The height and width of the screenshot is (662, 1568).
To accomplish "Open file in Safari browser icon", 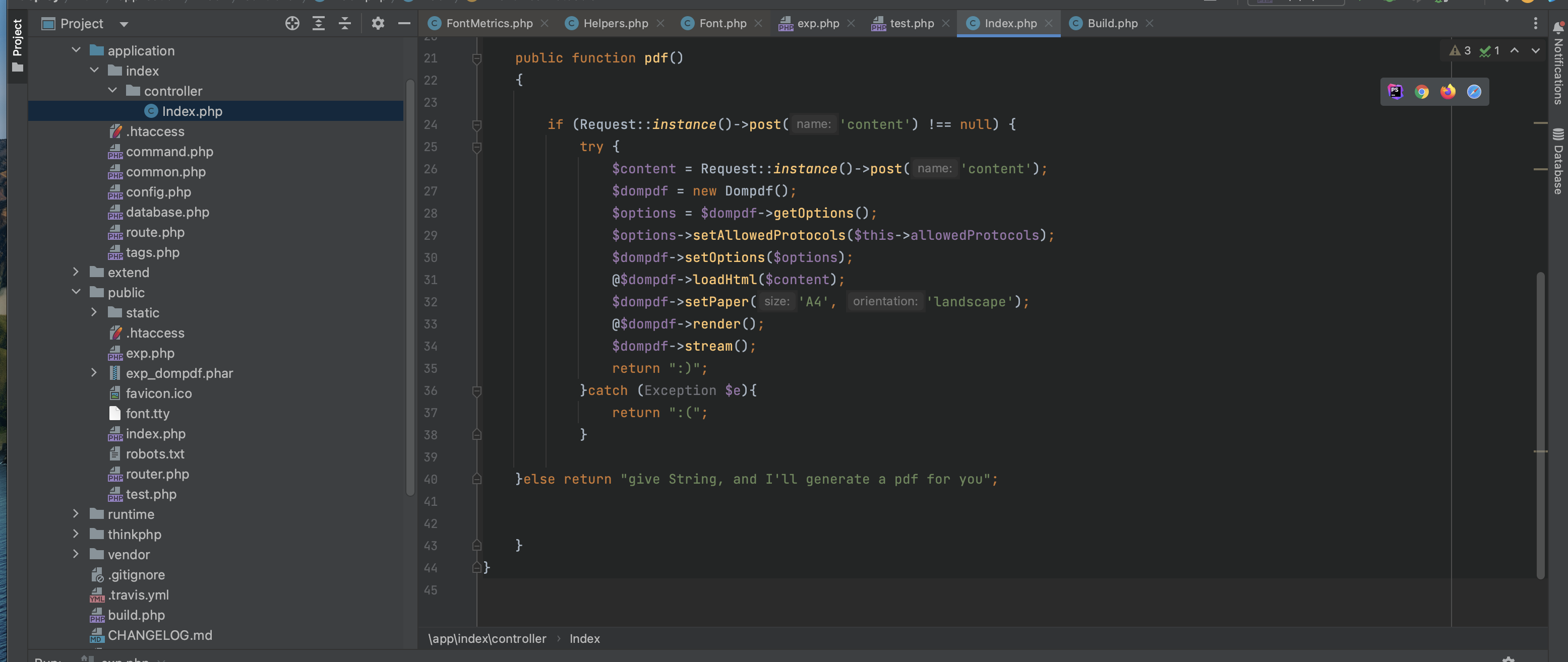I will click(1474, 91).
